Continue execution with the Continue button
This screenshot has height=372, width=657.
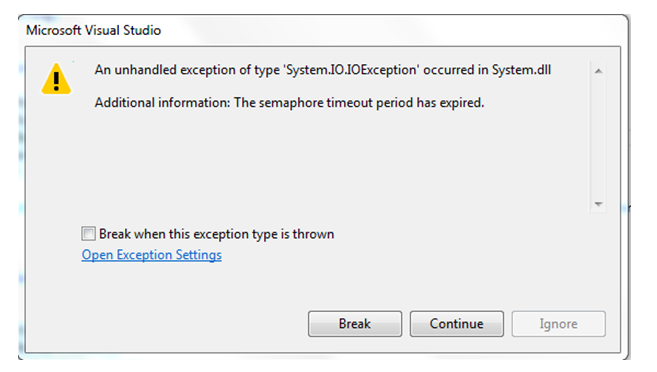point(457,324)
